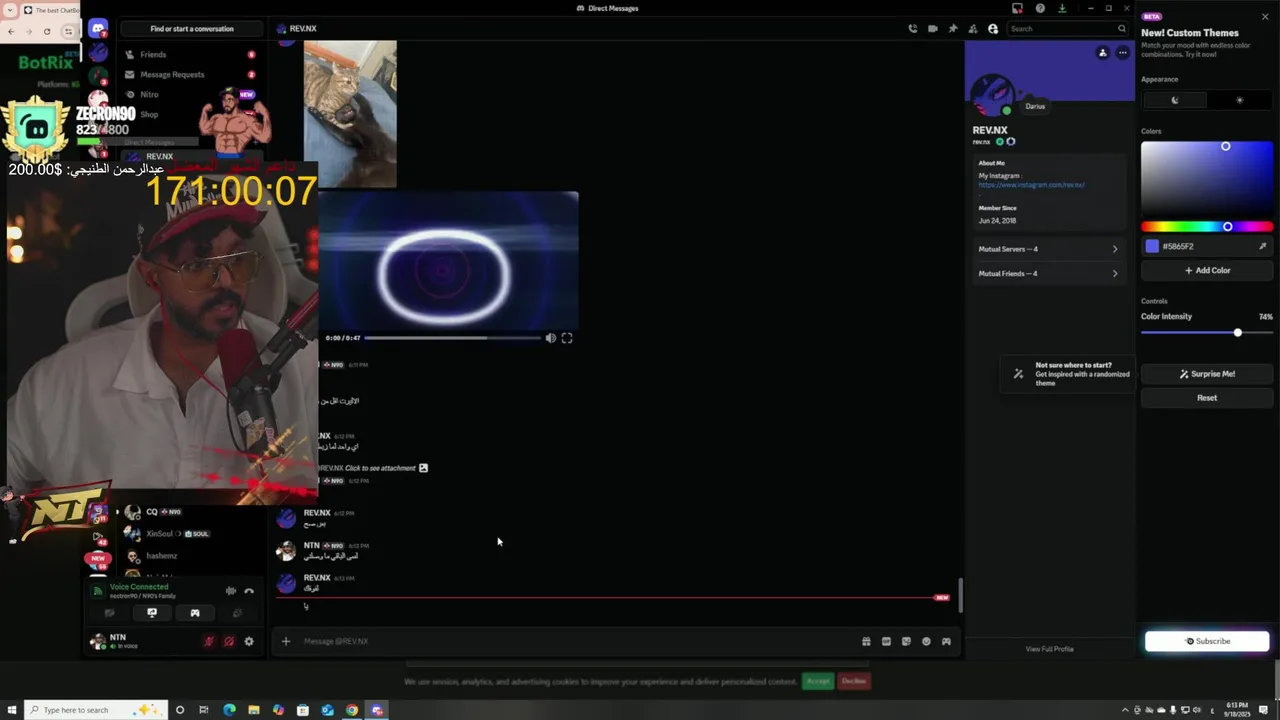Image resolution: width=1280 pixels, height=720 pixels.
Task: Click the Windows taskbar search box
Action: click(94, 710)
